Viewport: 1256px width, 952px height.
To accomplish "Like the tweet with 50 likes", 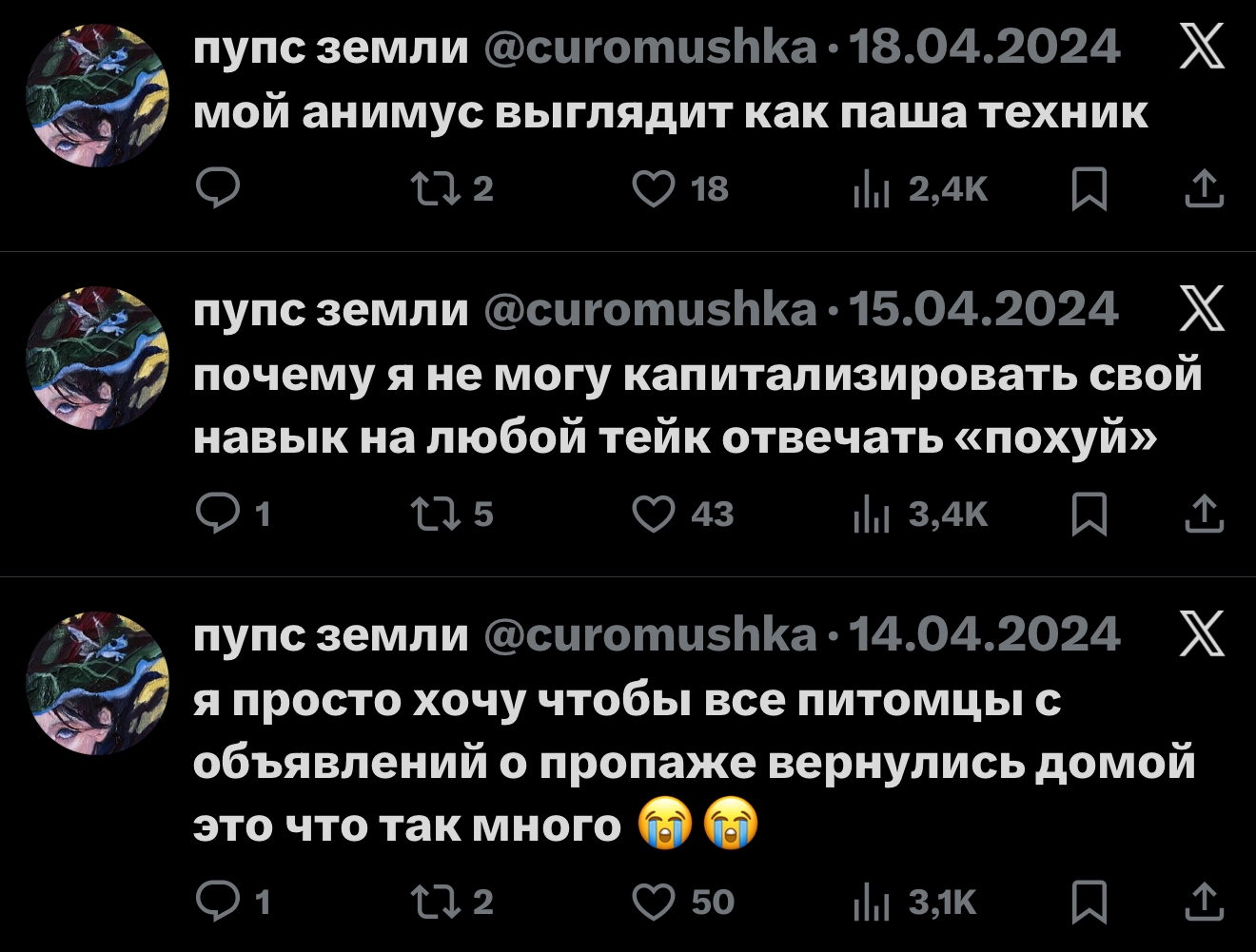I will click(654, 901).
